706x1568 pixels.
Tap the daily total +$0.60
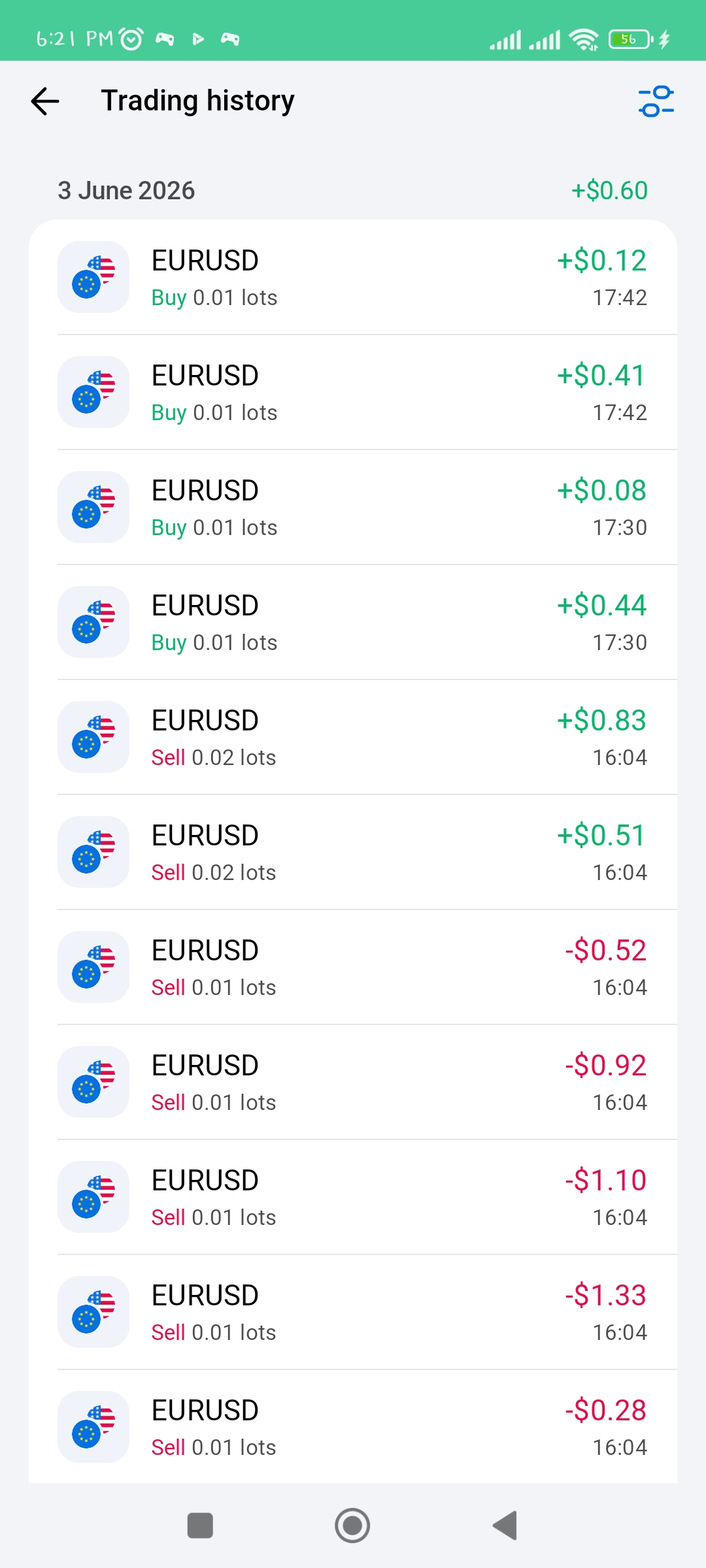609,191
